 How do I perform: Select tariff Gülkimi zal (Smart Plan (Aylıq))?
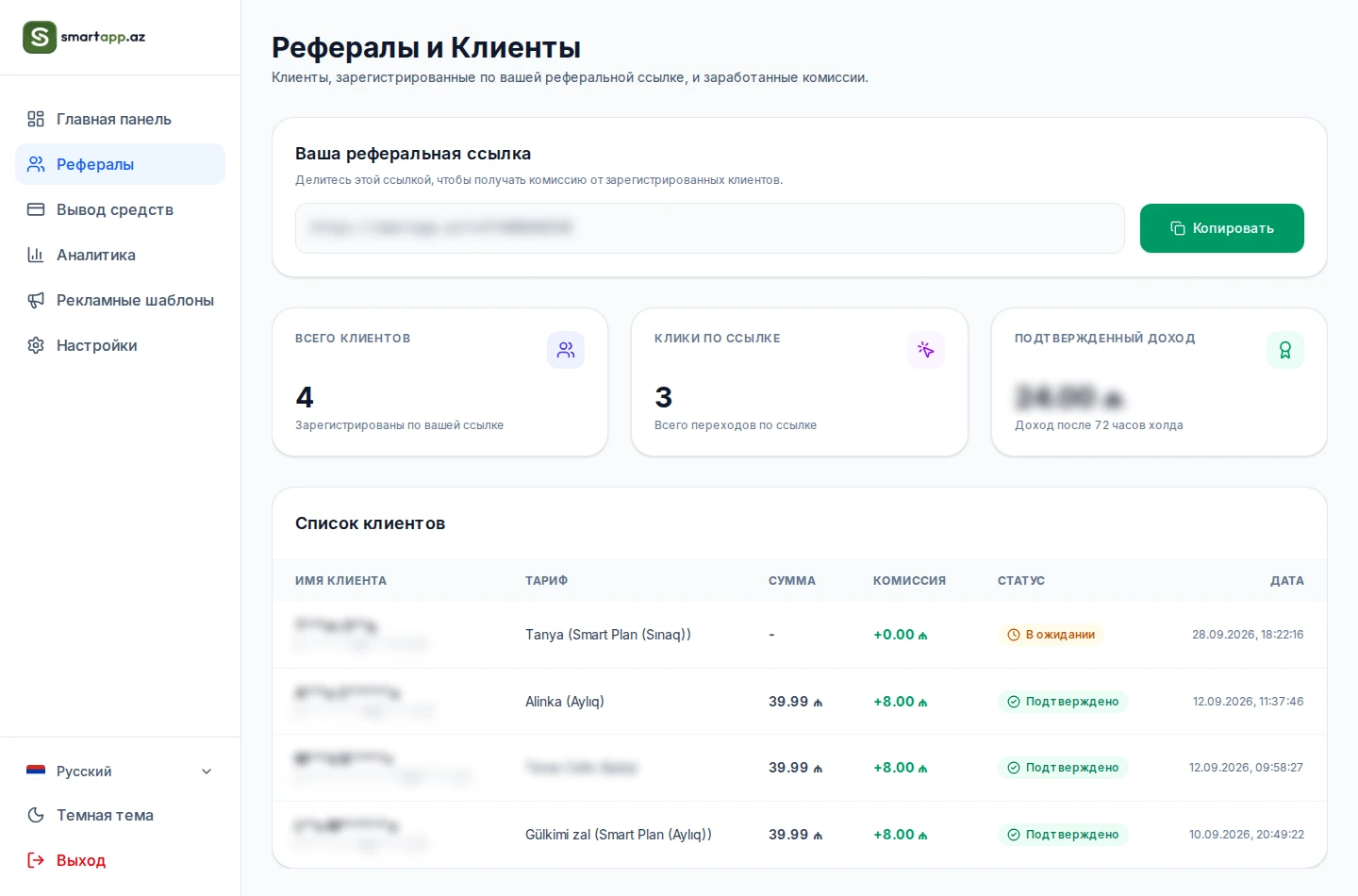[x=619, y=835]
